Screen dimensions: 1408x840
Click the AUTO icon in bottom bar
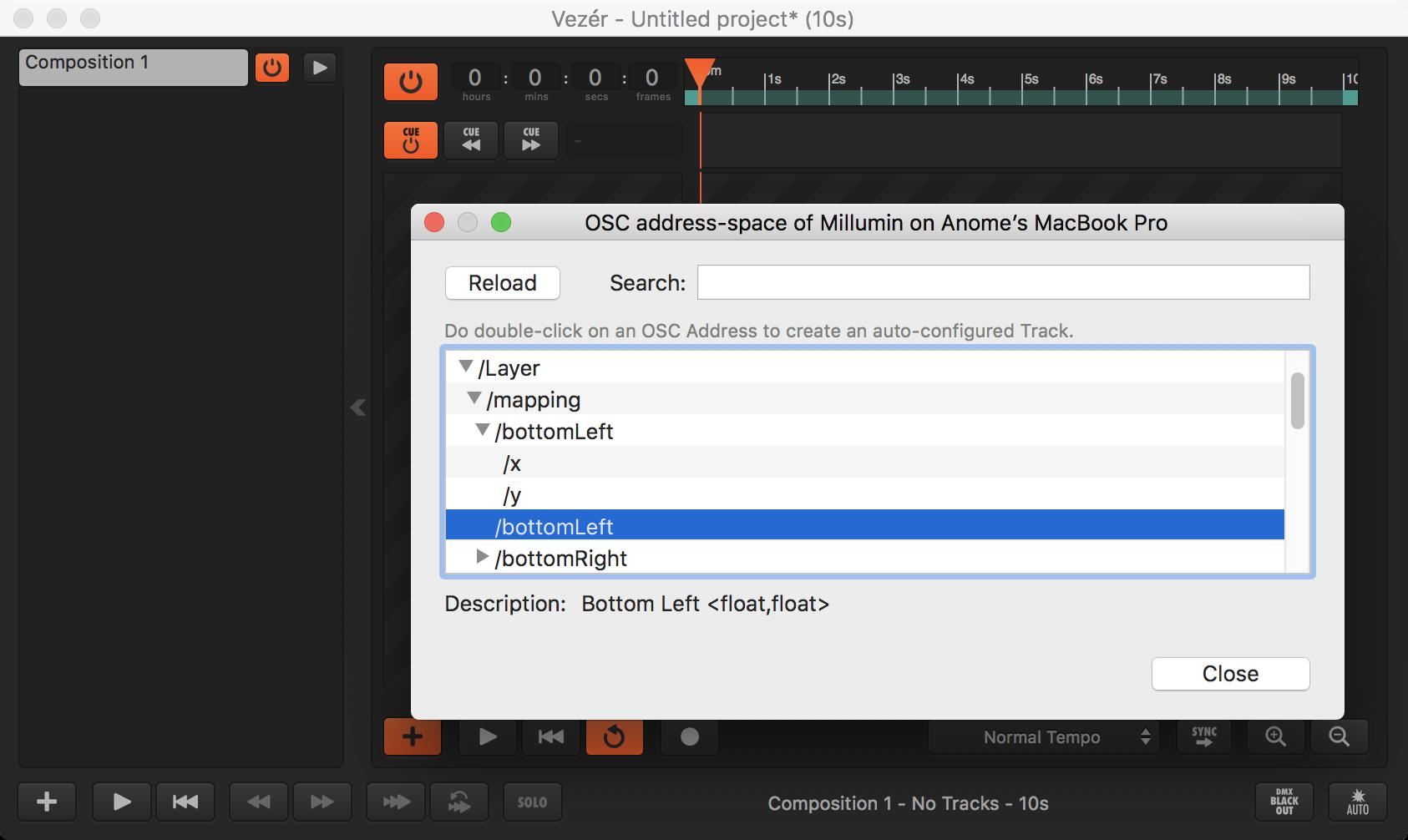1357,802
